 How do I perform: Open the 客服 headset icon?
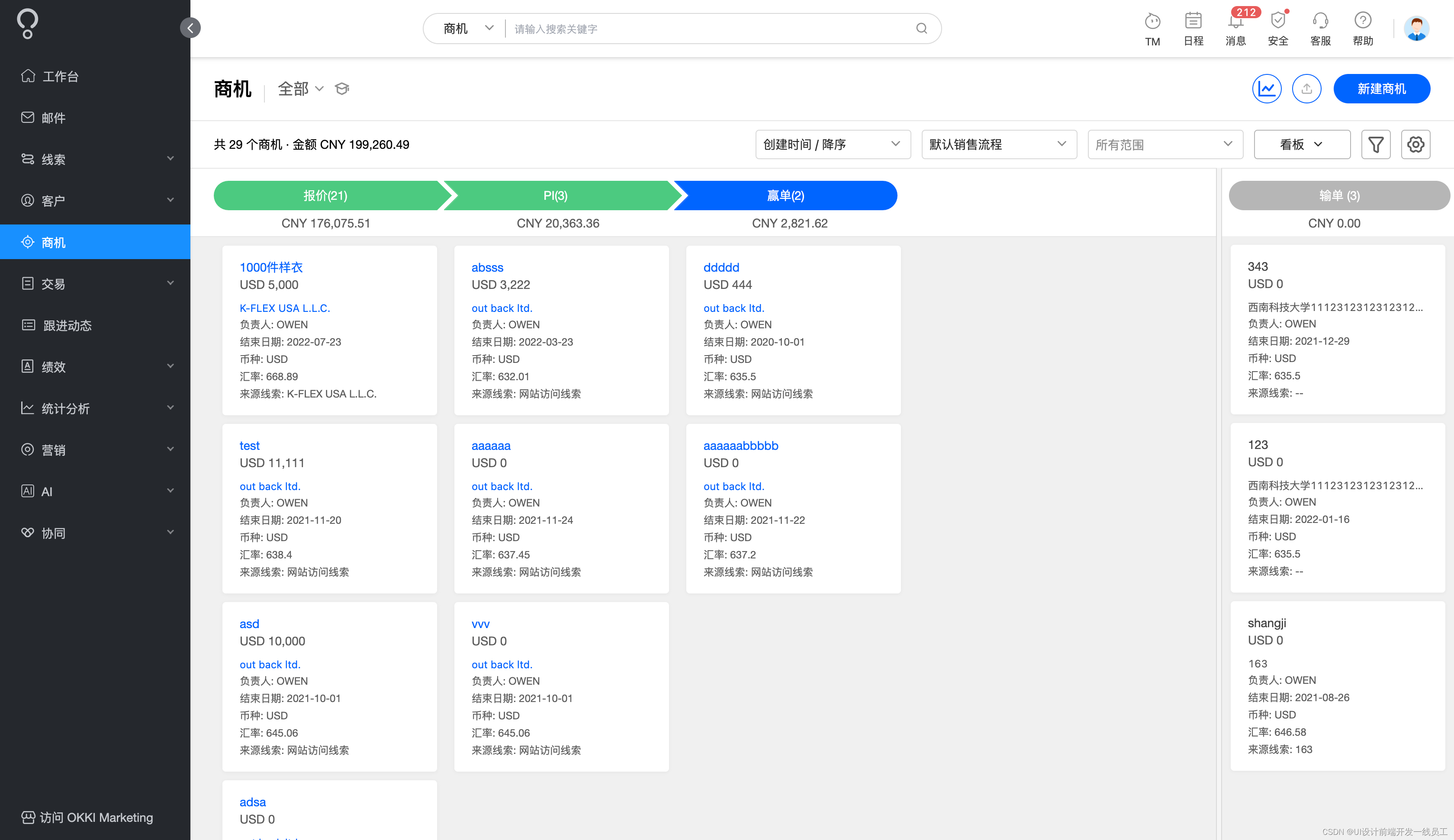click(1320, 29)
